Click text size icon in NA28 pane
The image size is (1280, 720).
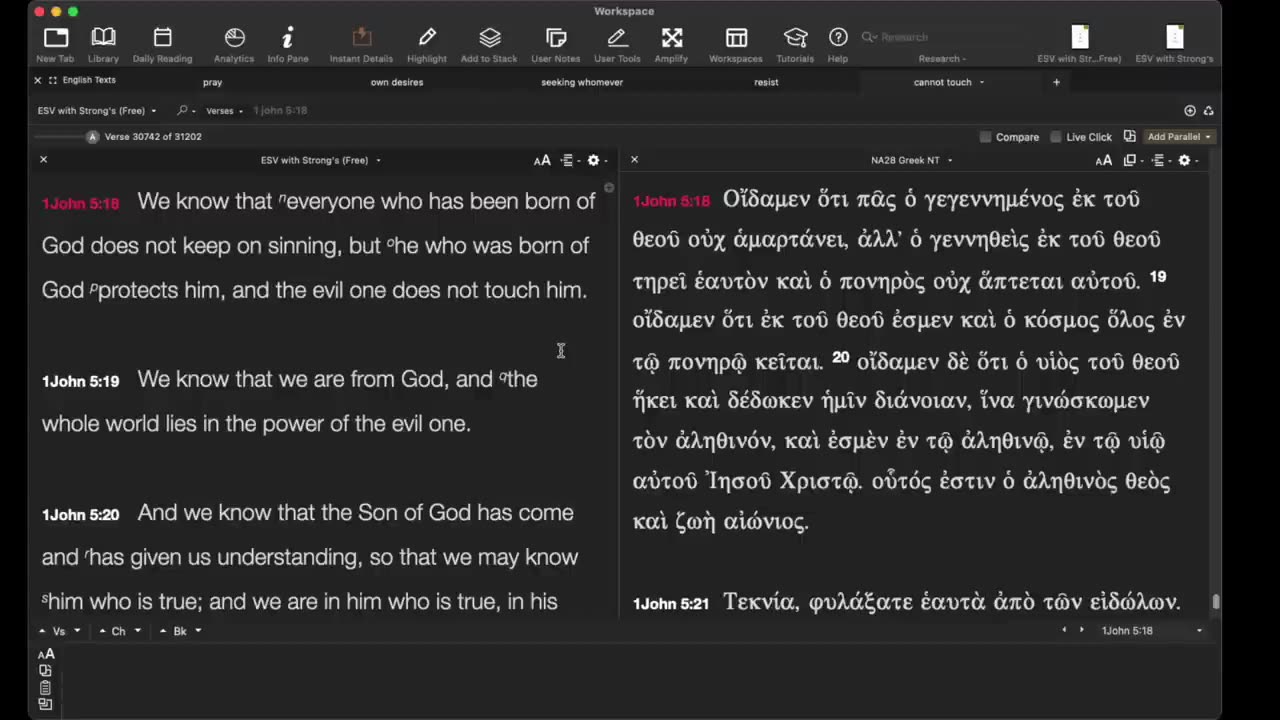tap(1103, 160)
